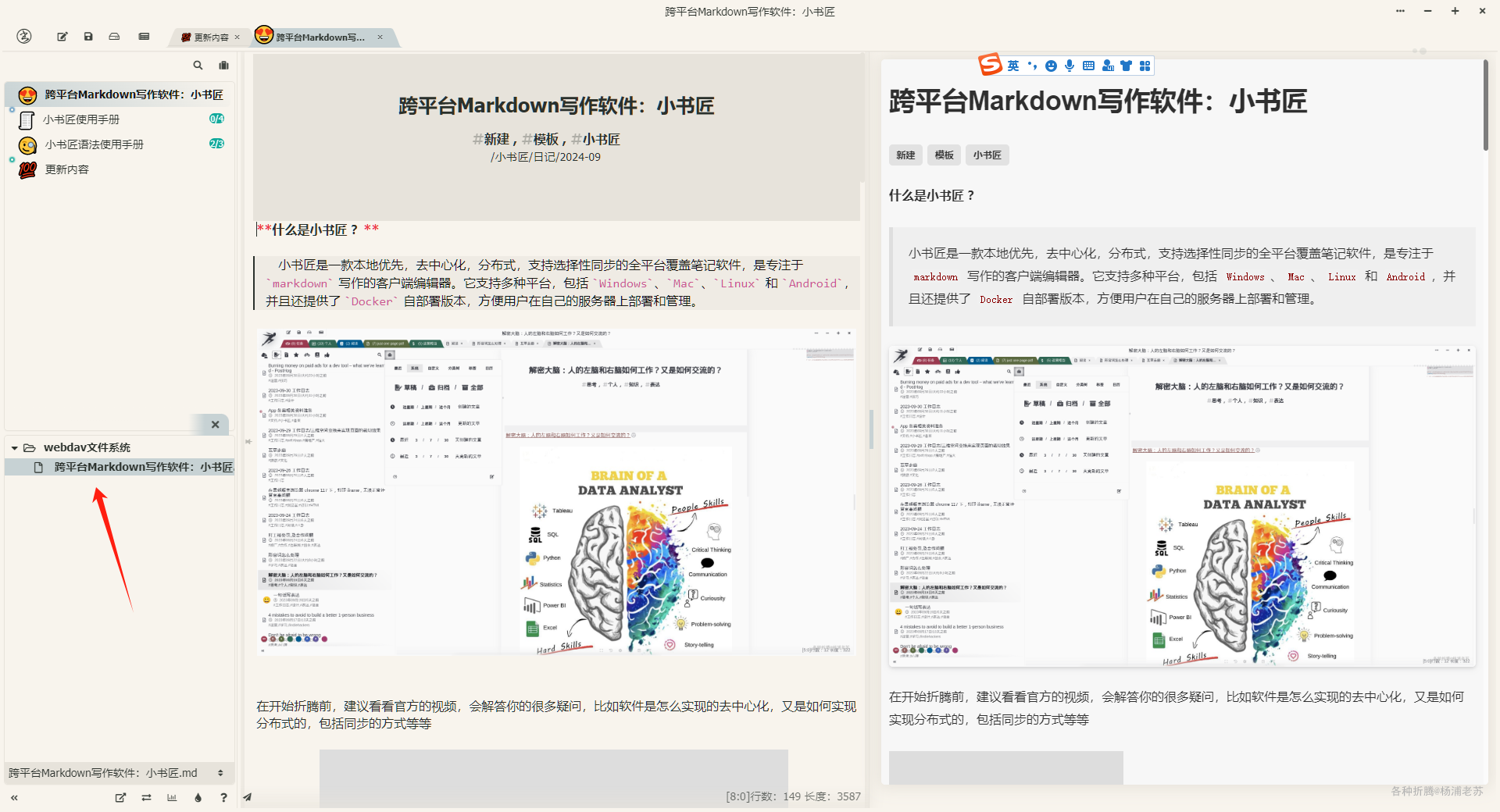This screenshot has height=812, width=1500.
Task: Click the screenshot image in preview pane
Action: (1182, 507)
